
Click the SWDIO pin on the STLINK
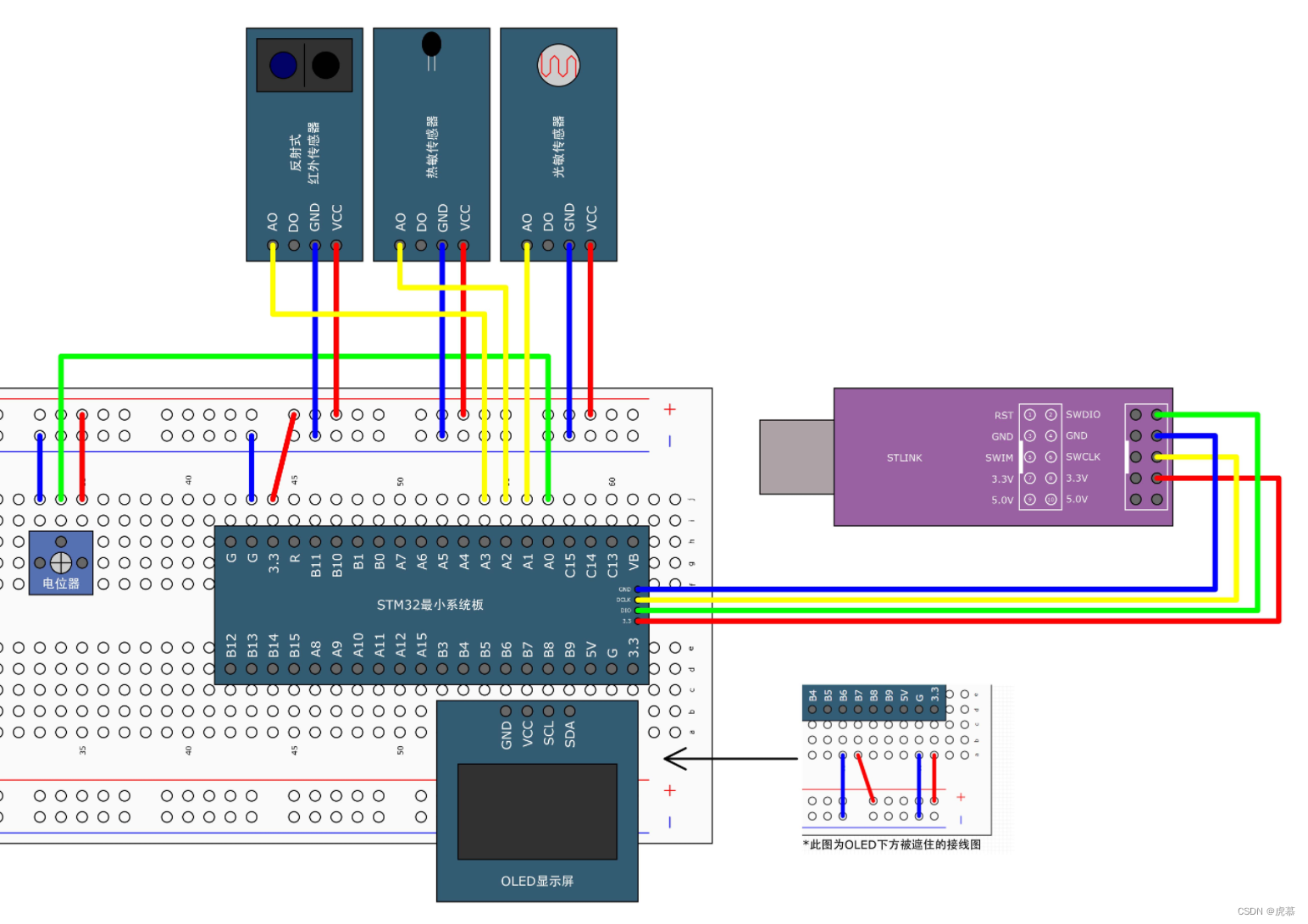[x=1050, y=414]
